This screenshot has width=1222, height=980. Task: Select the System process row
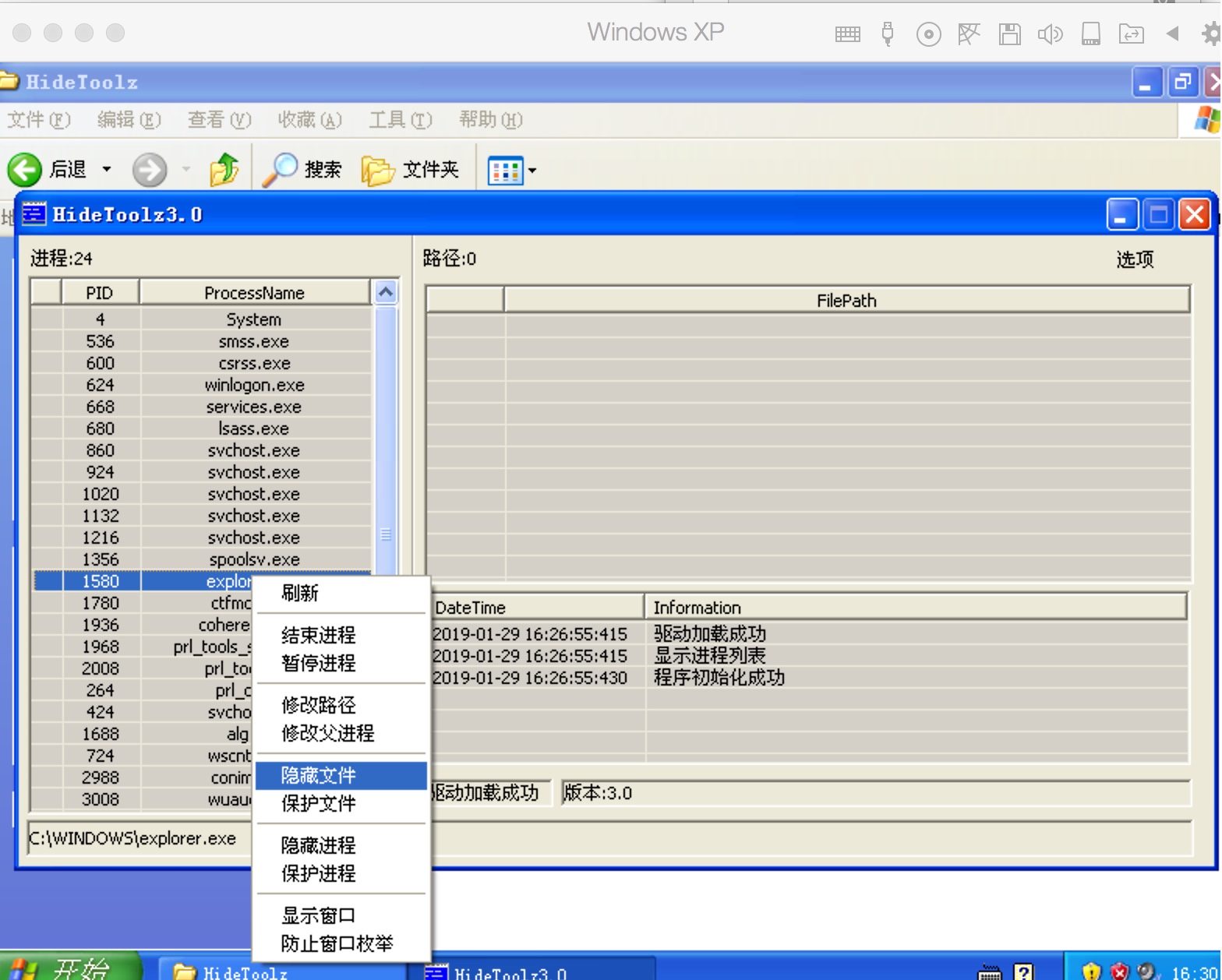coord(202,319)
